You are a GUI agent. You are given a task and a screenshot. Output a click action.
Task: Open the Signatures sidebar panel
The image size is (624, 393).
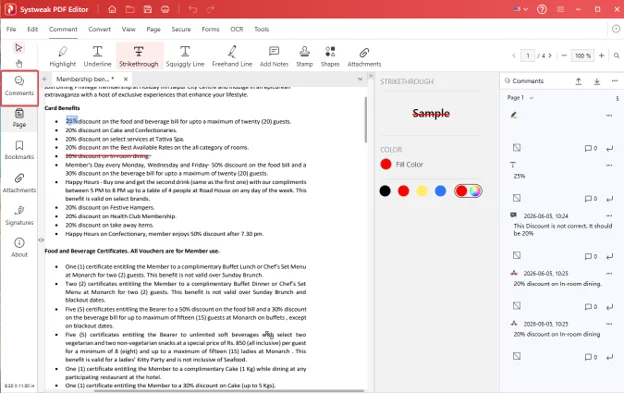pos(19,216)
